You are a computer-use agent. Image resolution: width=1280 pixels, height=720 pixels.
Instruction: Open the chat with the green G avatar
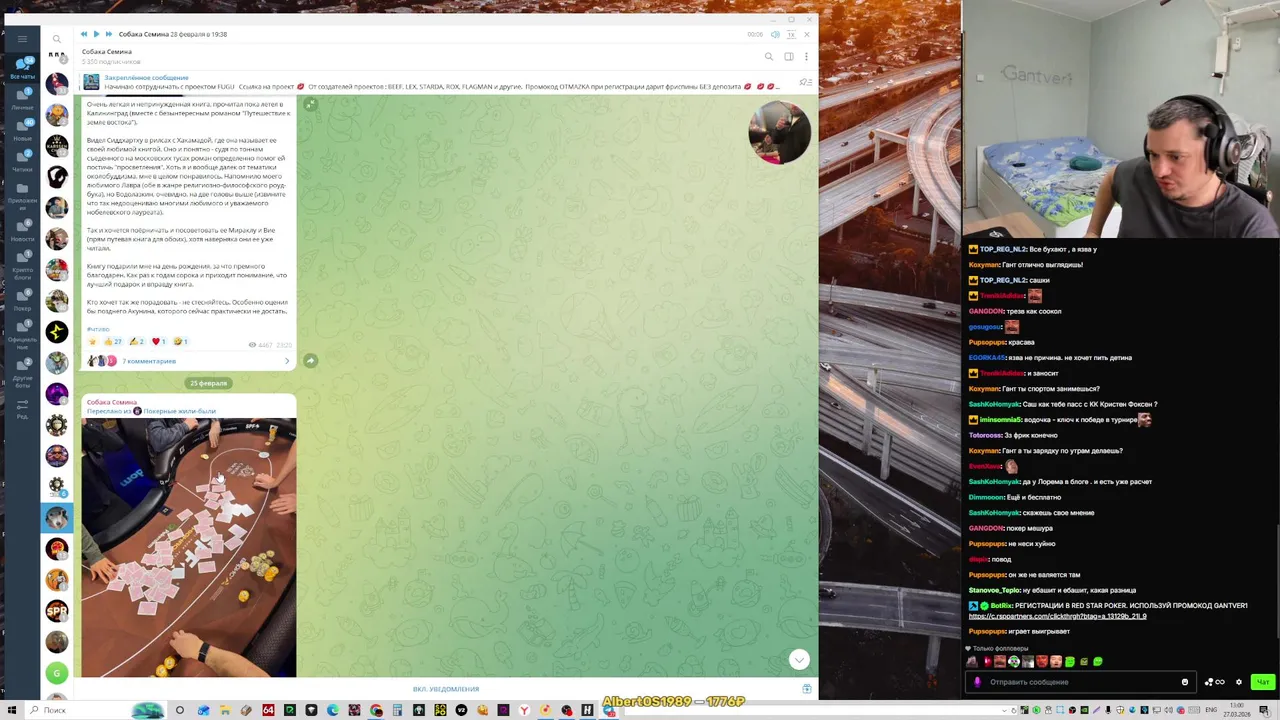coord(57,673)
